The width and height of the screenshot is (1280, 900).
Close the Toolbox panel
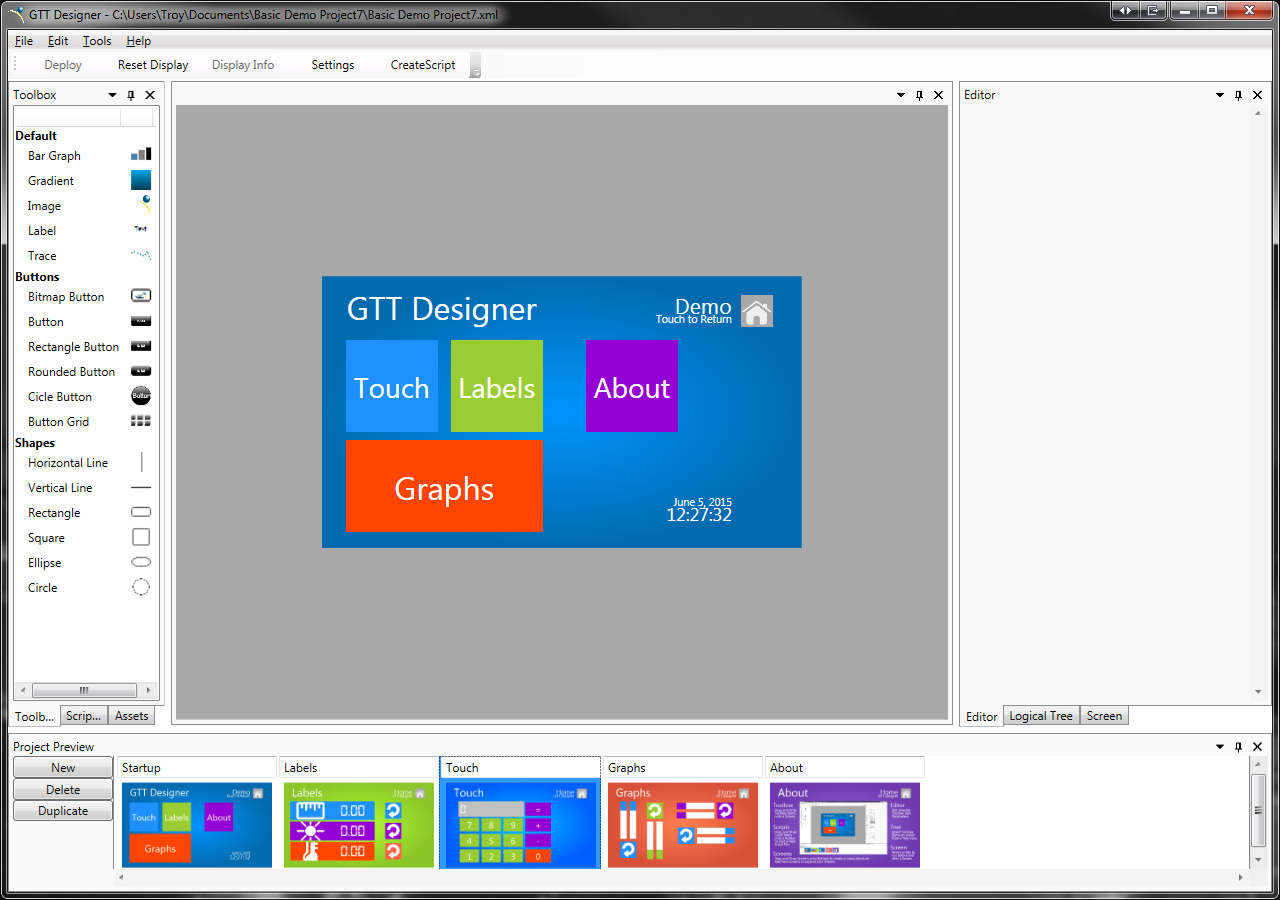[150, 95]
